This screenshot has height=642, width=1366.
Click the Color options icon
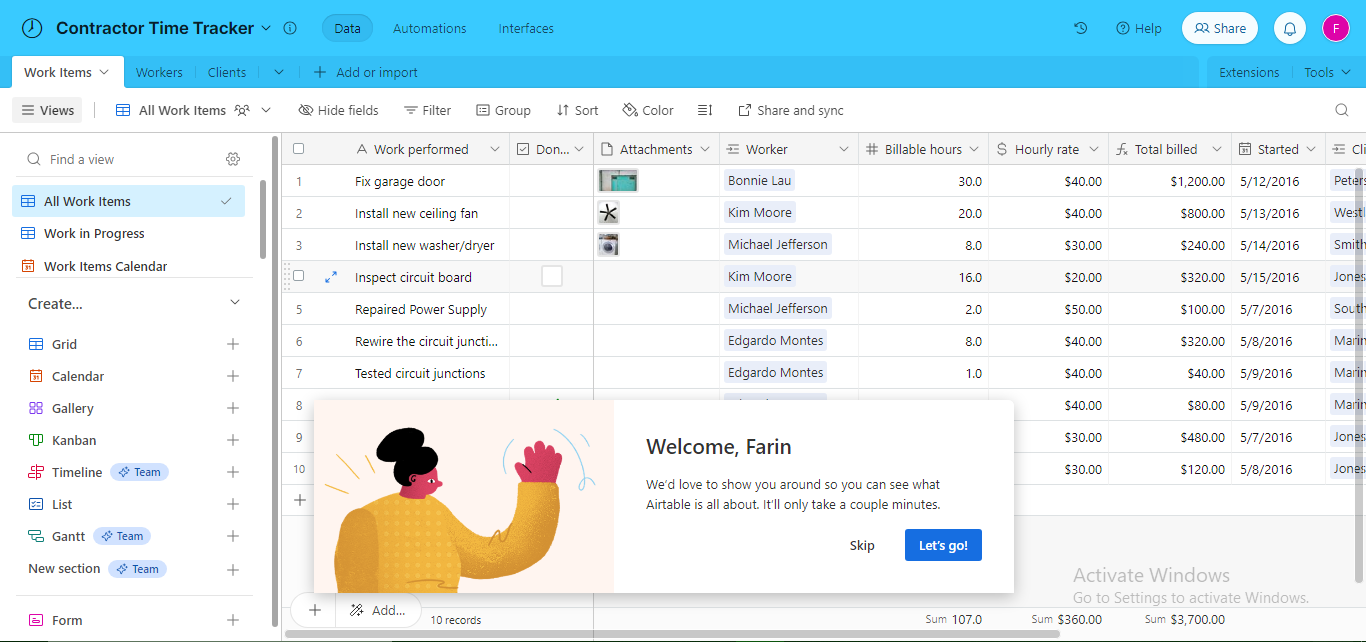tap(629, 110)
